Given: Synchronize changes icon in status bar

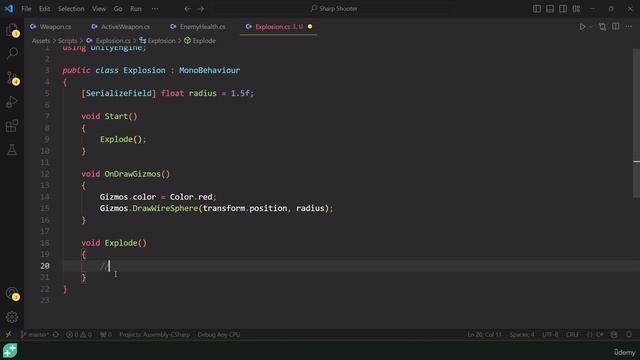Looking at the screenshot, I should [x=56, y=334].
